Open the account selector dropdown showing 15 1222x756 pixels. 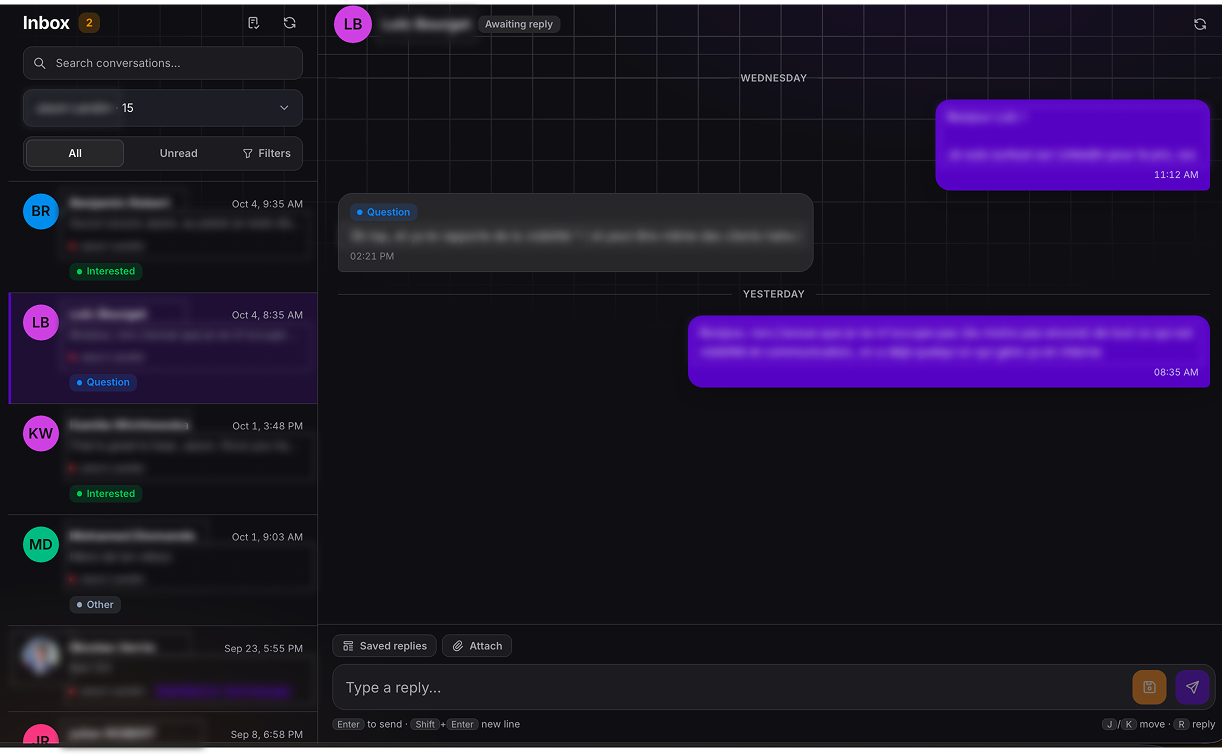pyautogui.click(x=163, y=108)
